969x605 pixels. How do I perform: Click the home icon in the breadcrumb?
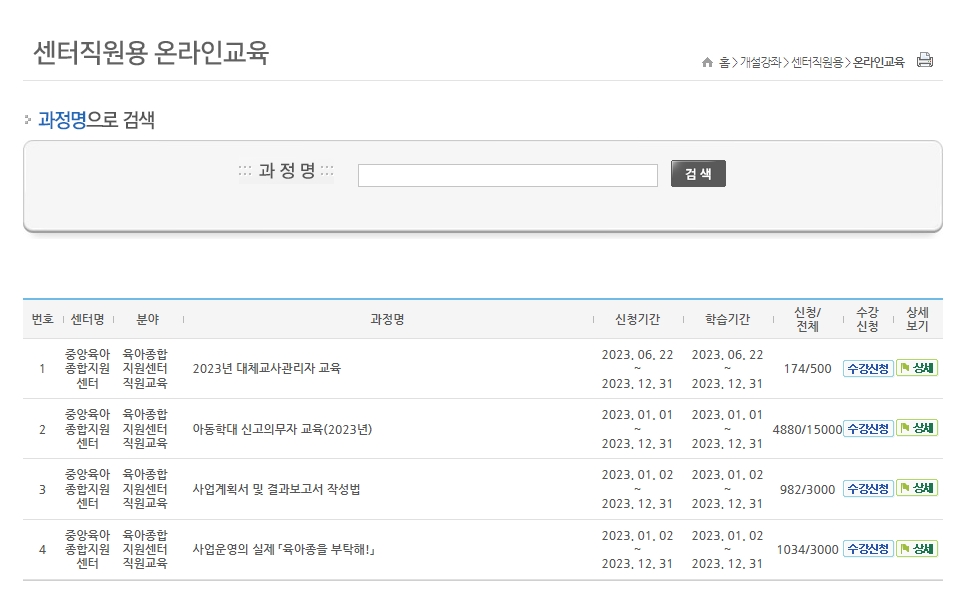(704, 60)
